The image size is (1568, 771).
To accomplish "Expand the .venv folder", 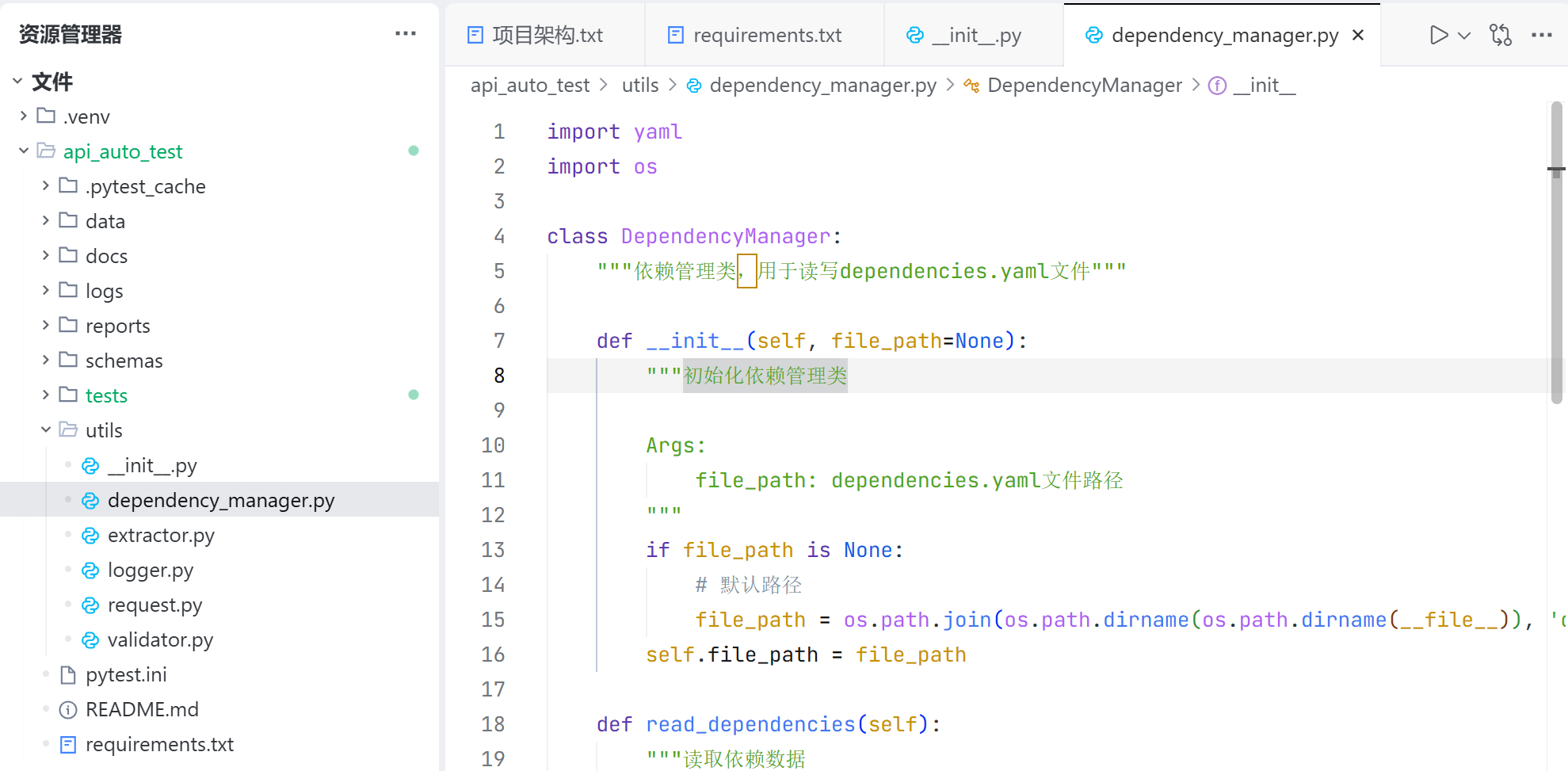I will (24, 116).
